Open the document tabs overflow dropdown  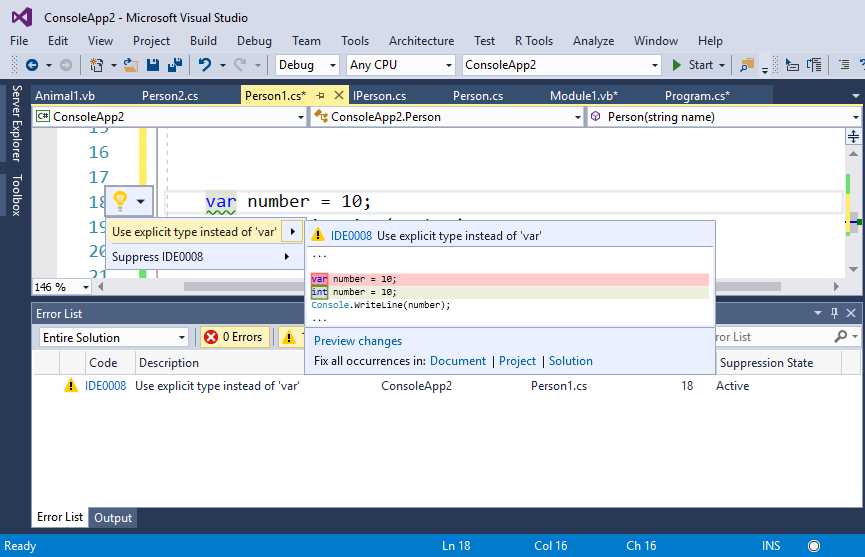tap(856, 96)
